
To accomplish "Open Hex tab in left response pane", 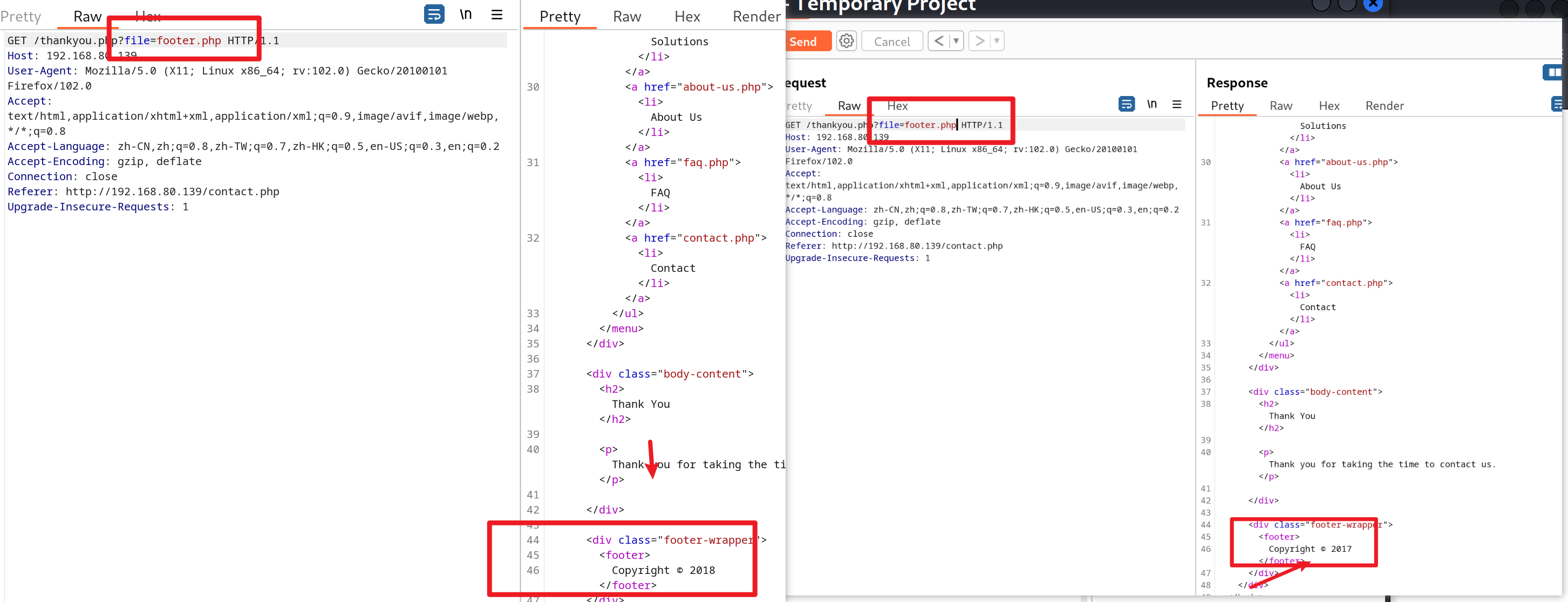I will 687,16.
